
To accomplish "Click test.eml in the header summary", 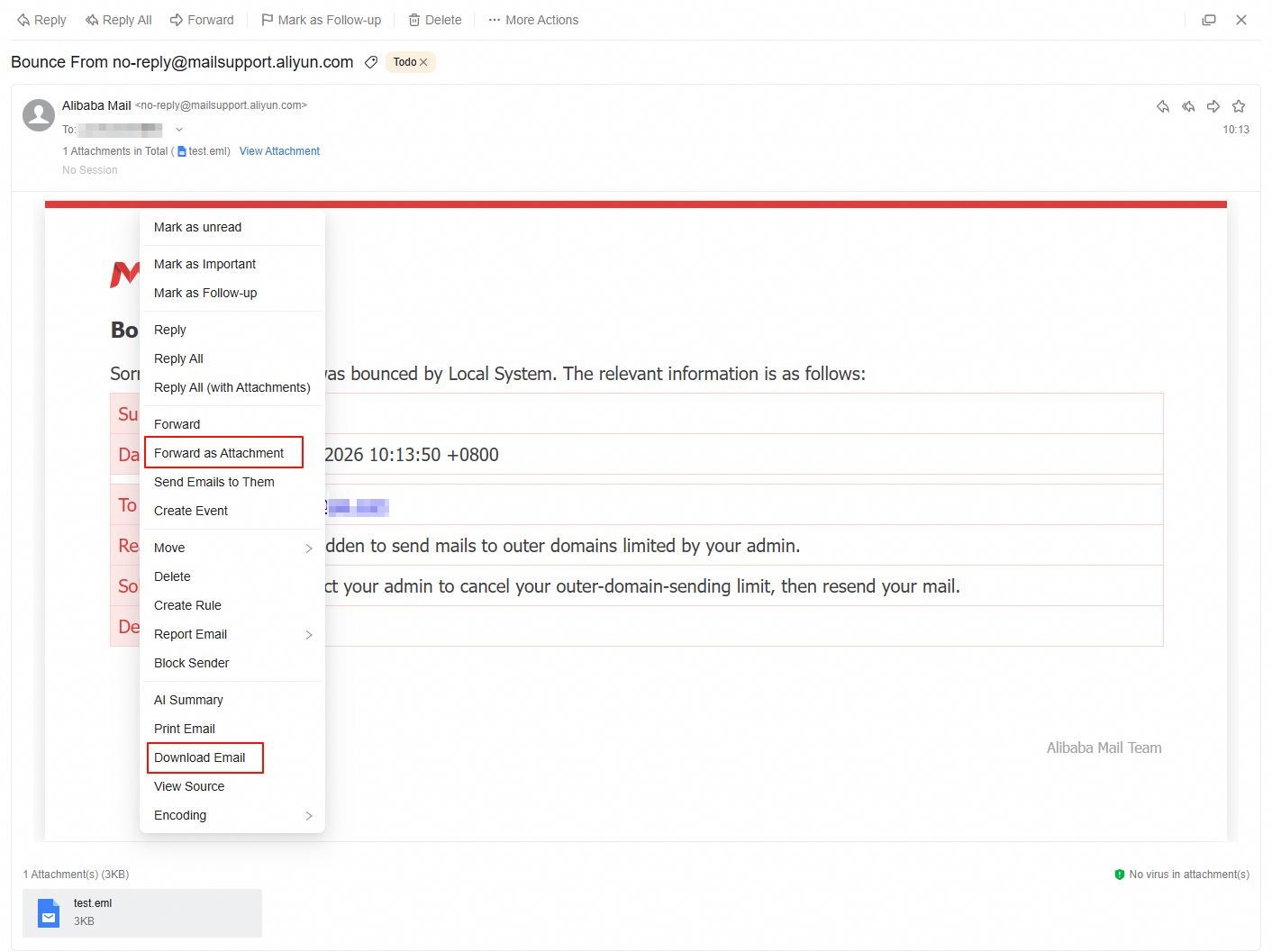I will [204, 151].
